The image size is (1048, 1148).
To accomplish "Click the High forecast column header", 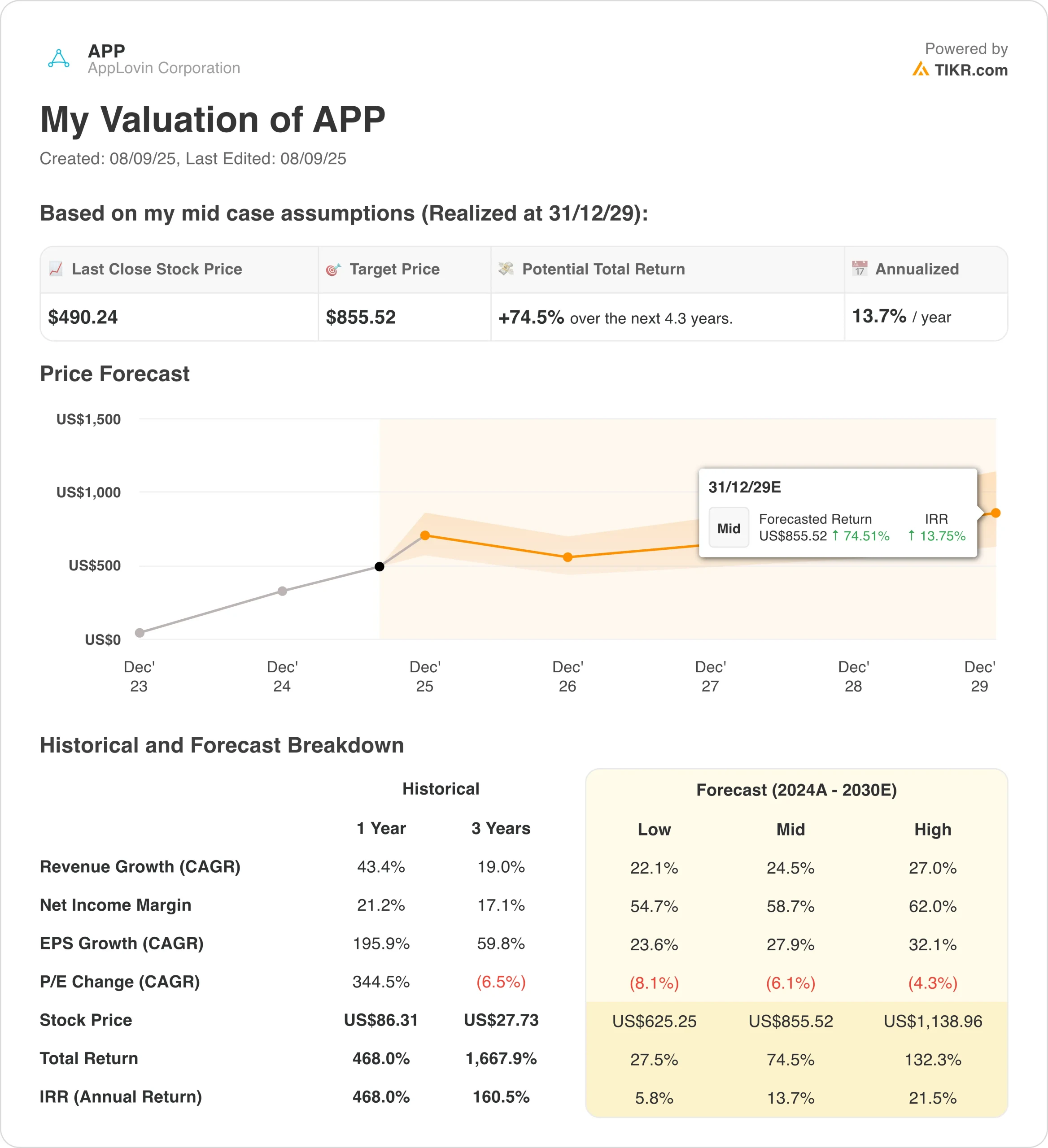I will (x=932, y=829).
